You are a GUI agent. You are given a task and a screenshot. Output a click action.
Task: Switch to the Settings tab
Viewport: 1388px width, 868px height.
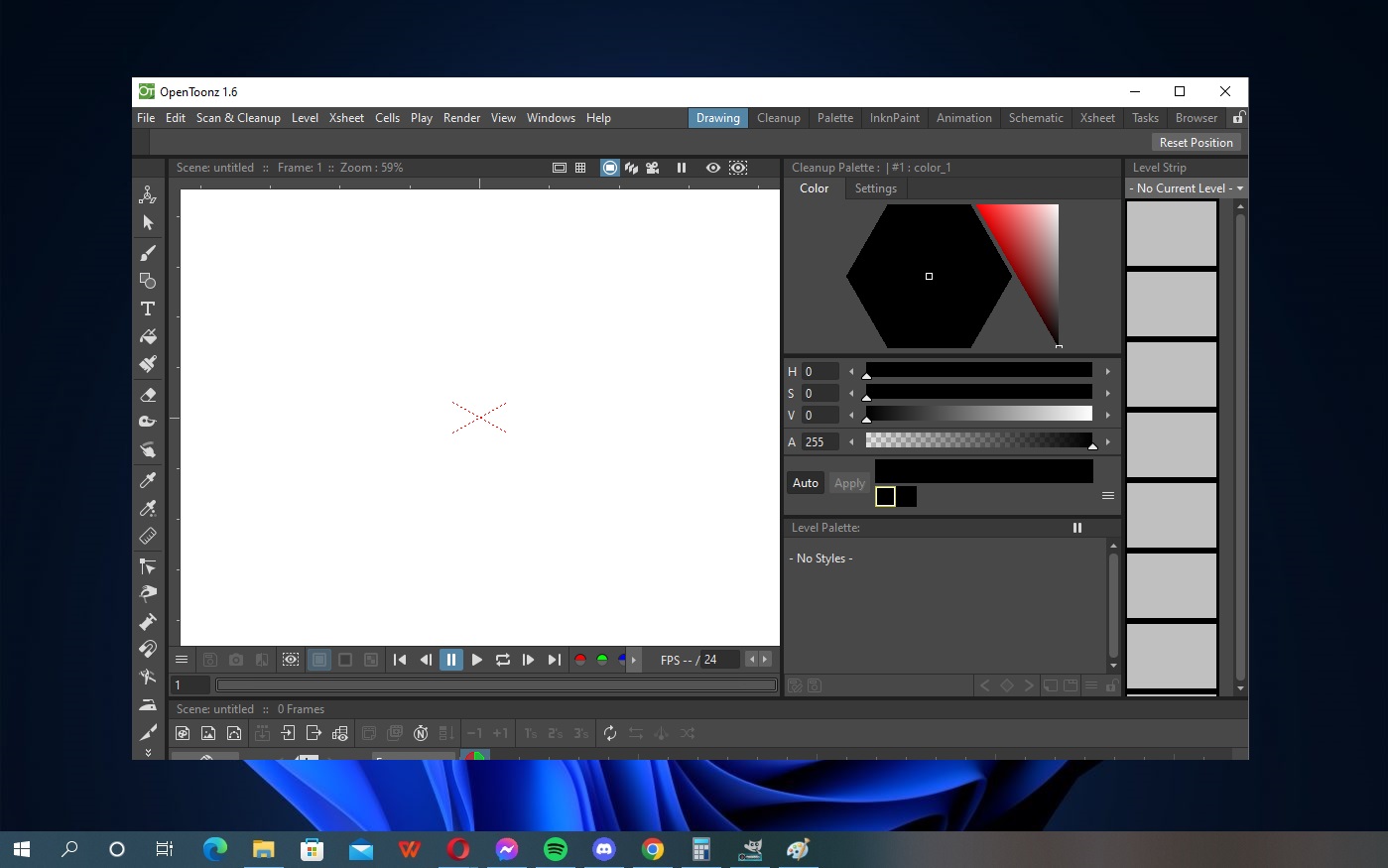tap(875, 188)
